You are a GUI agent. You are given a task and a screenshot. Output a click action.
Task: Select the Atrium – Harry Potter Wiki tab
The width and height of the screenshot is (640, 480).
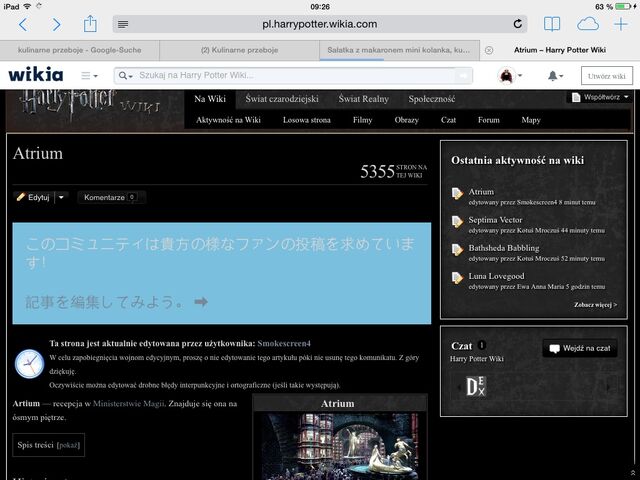coord(560,50)
